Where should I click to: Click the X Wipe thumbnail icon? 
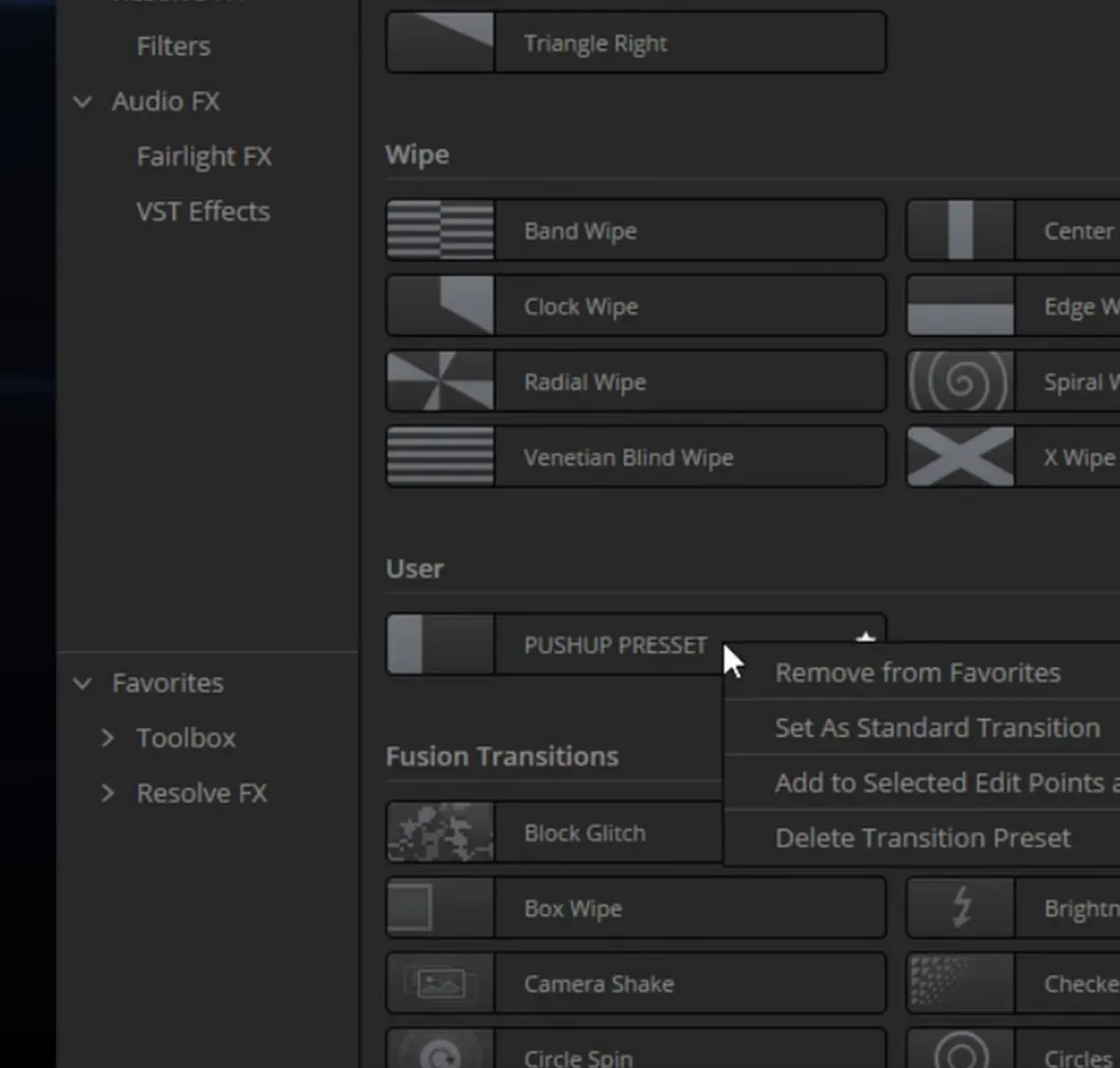tap(960, 456)
